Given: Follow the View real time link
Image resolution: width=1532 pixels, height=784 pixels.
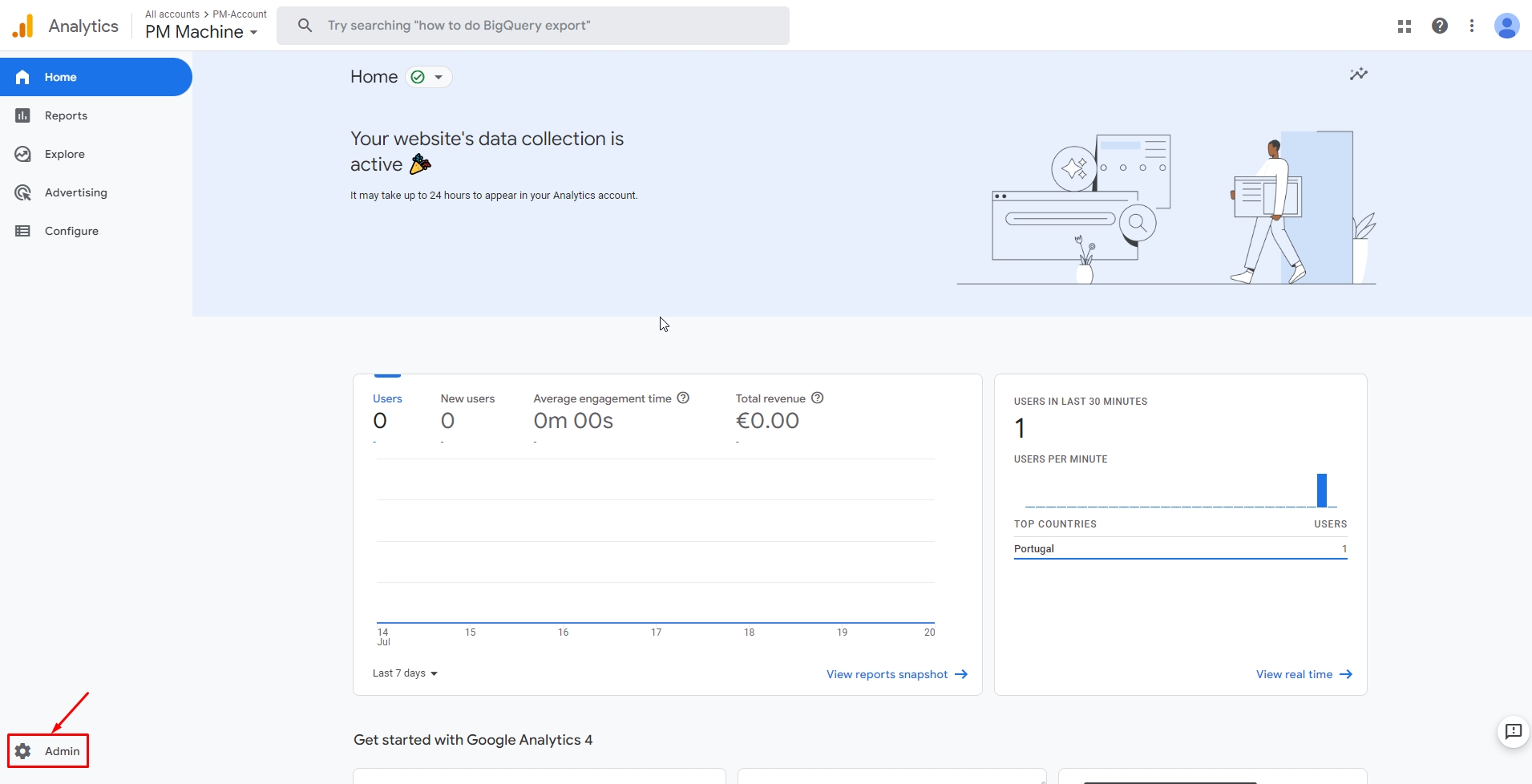Looking at the screenshot, I should 1304,674.
